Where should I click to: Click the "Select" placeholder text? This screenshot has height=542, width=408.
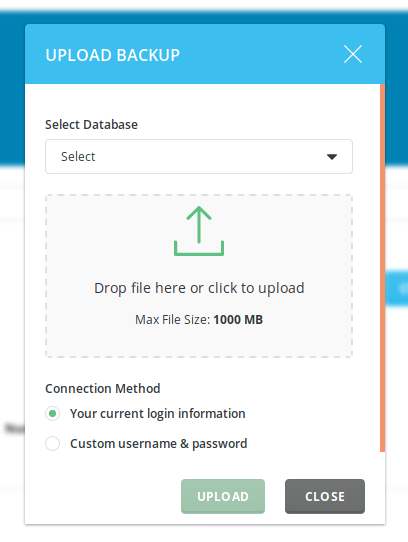coord(78,157)
